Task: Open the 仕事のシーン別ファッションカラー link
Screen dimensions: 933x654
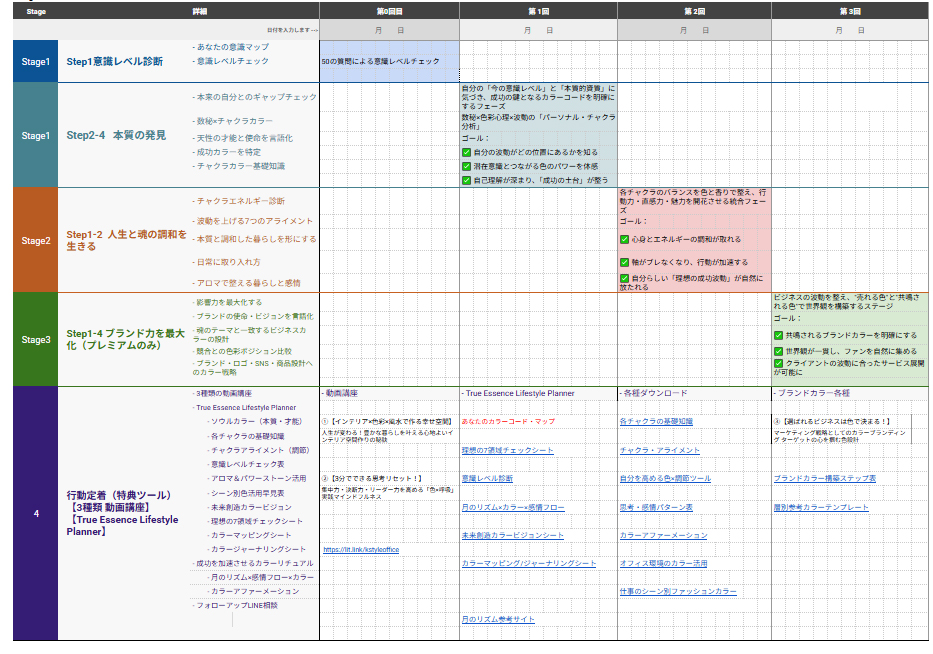Action: pyautogui.click(x=677, y=592)
